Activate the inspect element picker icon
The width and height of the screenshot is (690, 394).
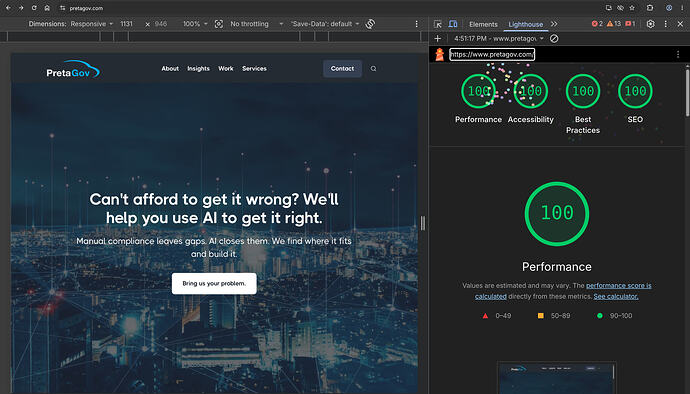(x=438, y=24)
